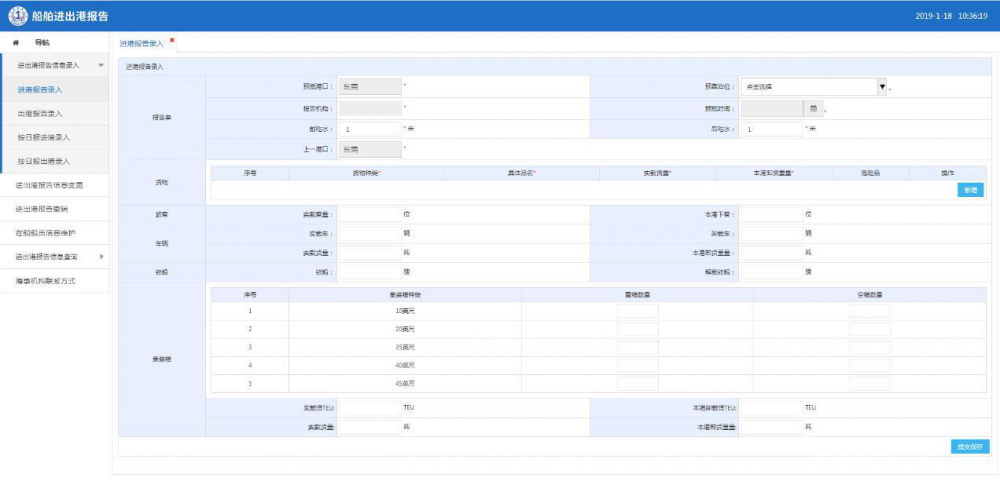Click the home icon beside 导航

pos(15,43)
